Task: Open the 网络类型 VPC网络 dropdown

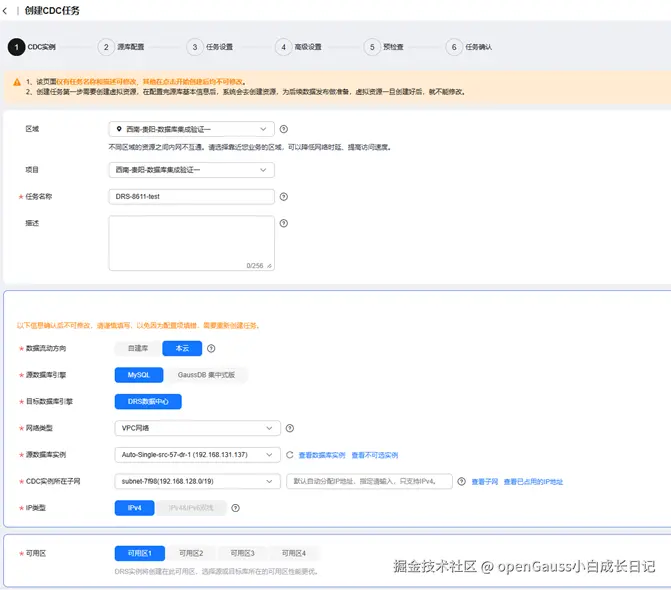Action: click(197, 428)
